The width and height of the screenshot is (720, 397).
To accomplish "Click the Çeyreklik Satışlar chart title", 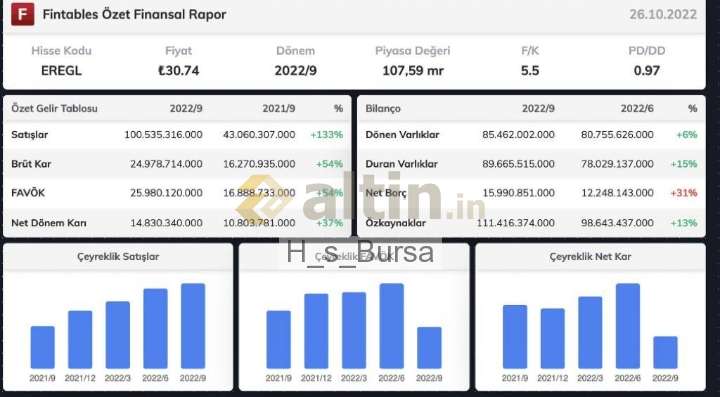I will tap(118, 257).
